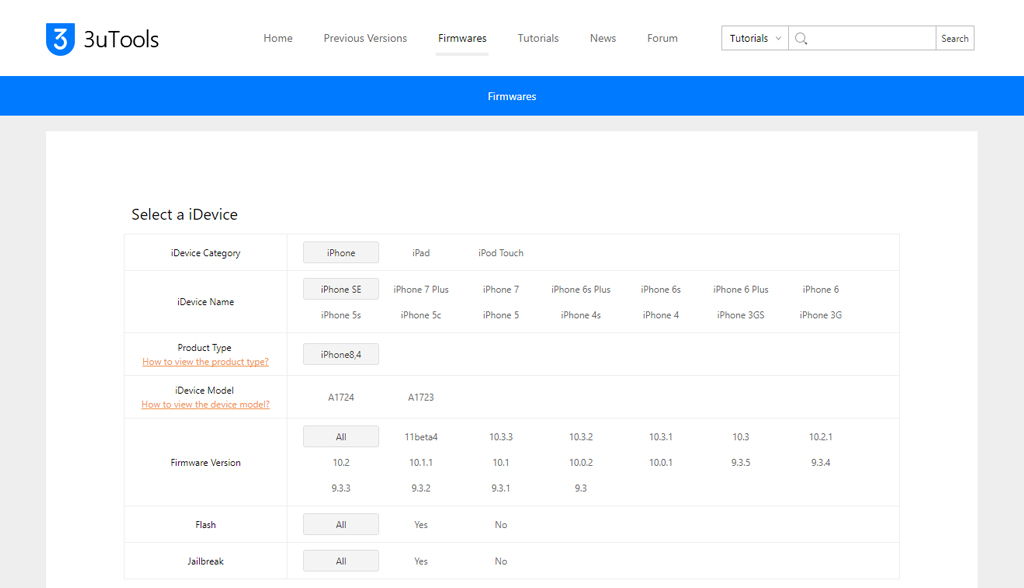Open the Forum page
1024x588 pixels.
662,39
